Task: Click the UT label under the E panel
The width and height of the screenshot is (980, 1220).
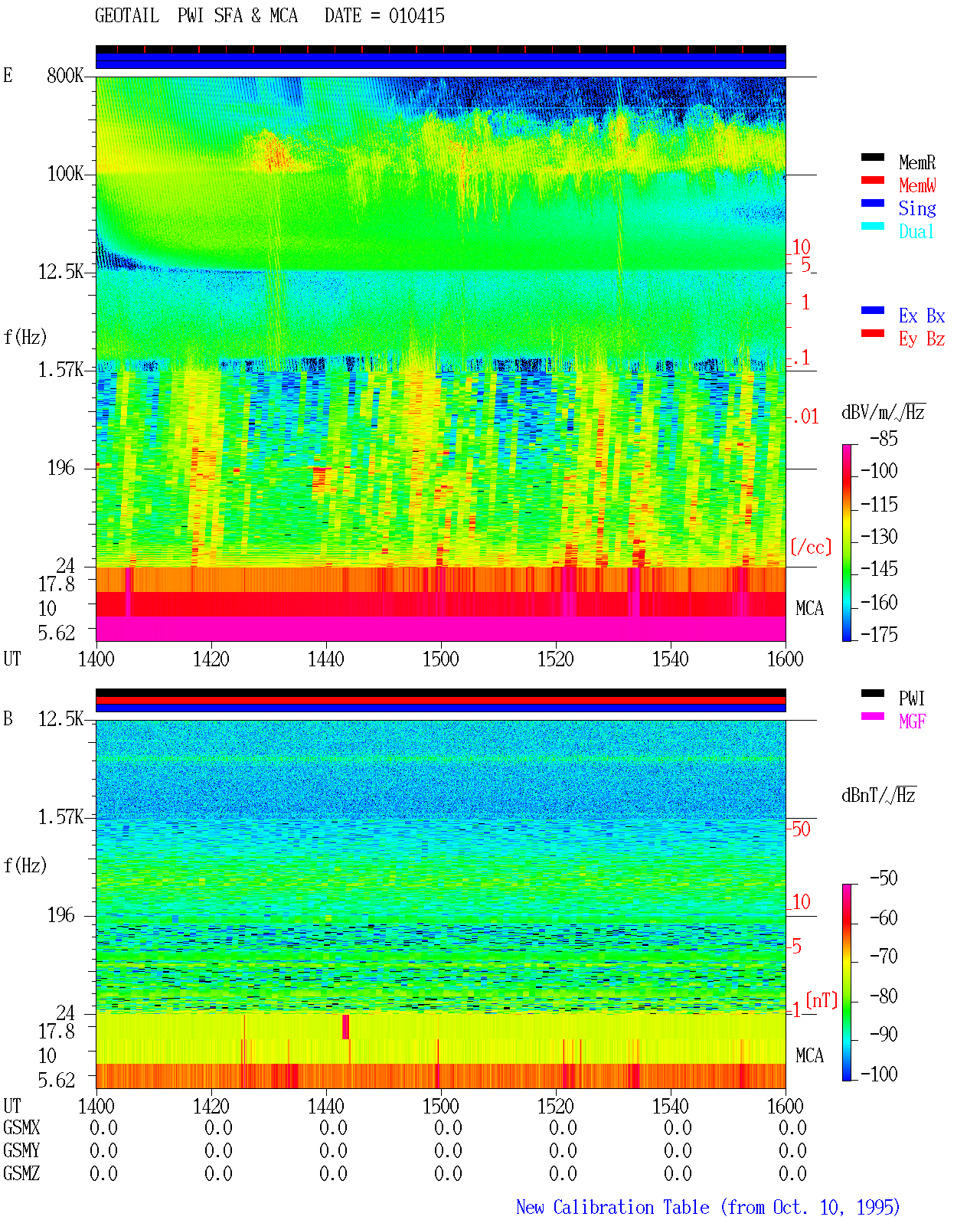Action: pos(12,659)
